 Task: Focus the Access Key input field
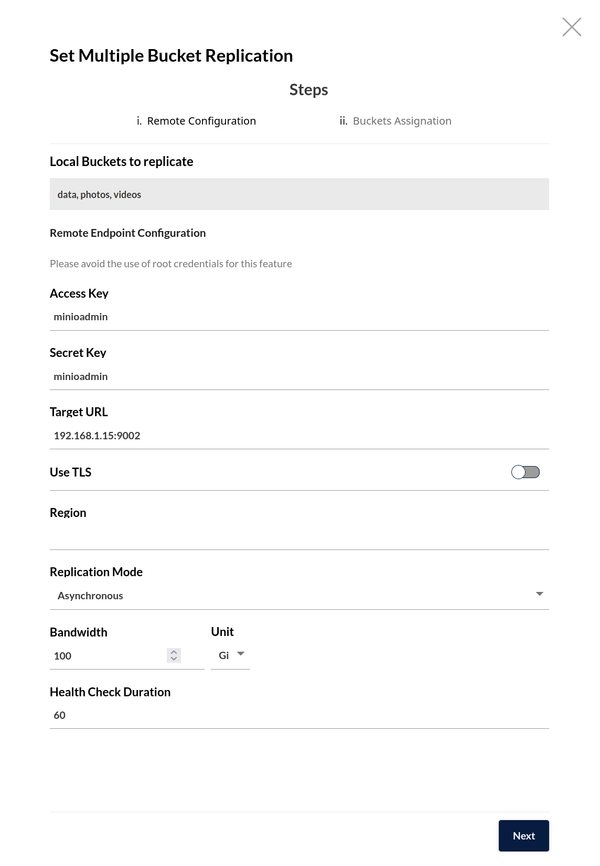point(299,317)
